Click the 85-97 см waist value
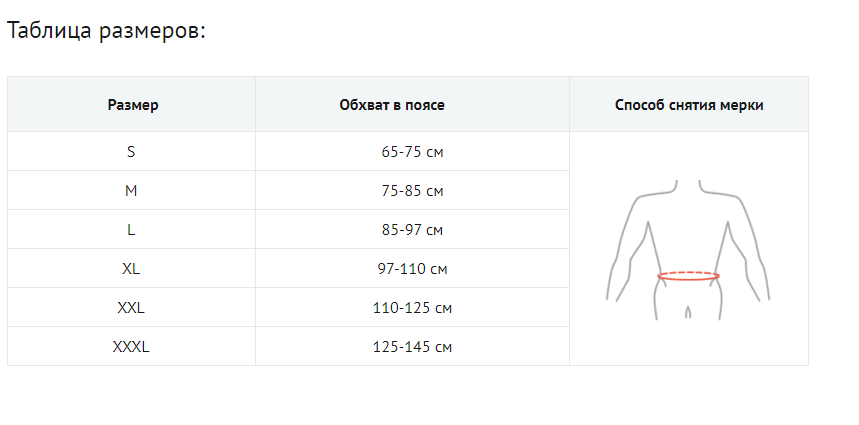The width and height of the screenshot is (859, 425). coord(412,230)
